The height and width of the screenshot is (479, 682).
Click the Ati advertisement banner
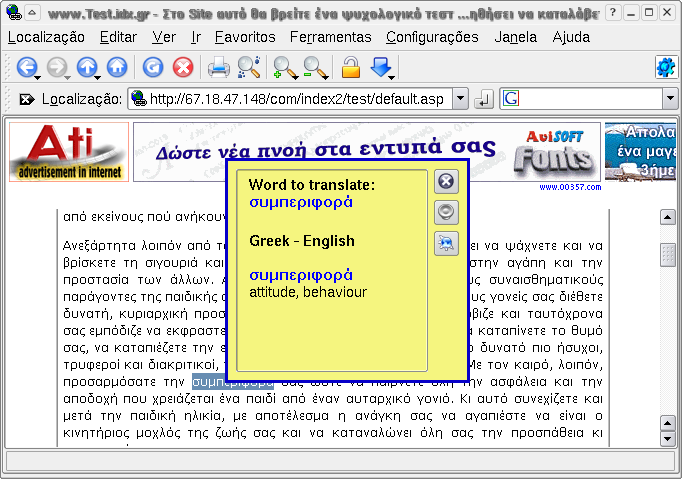pyautogui.click(x=68, y=152)
